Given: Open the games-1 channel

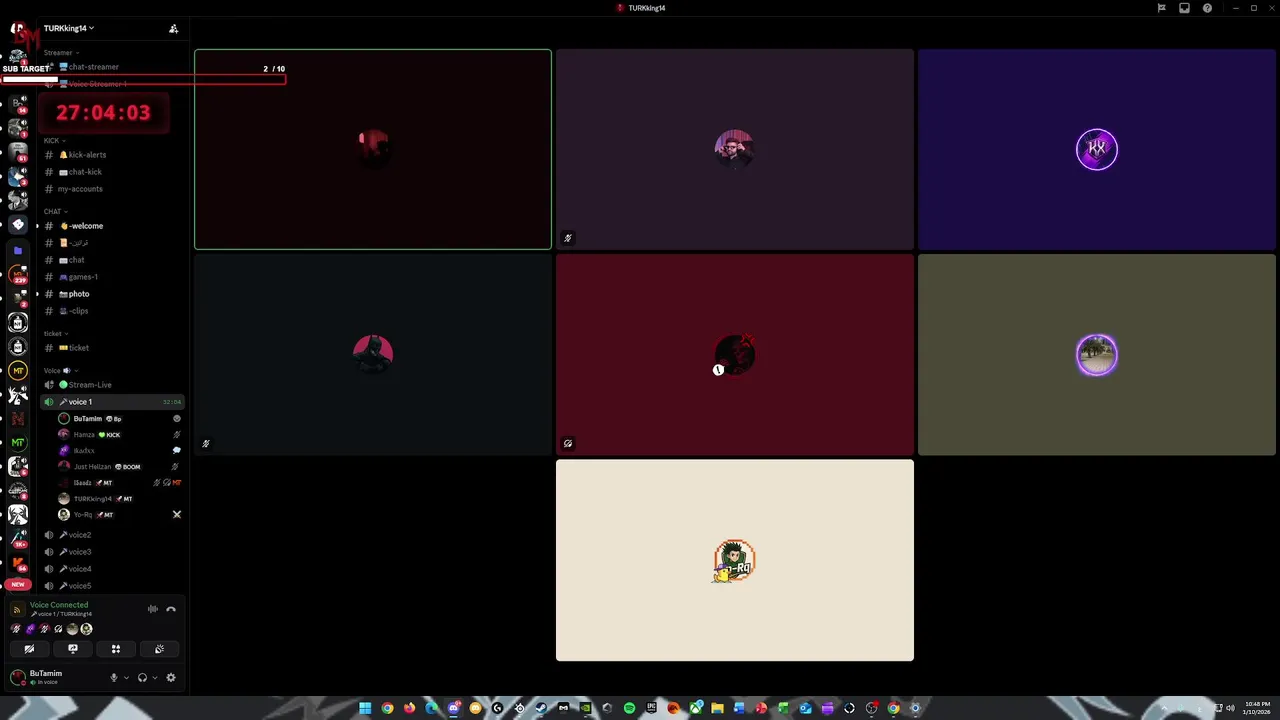Looking at the screenshot, I should (x=112, y=277).
